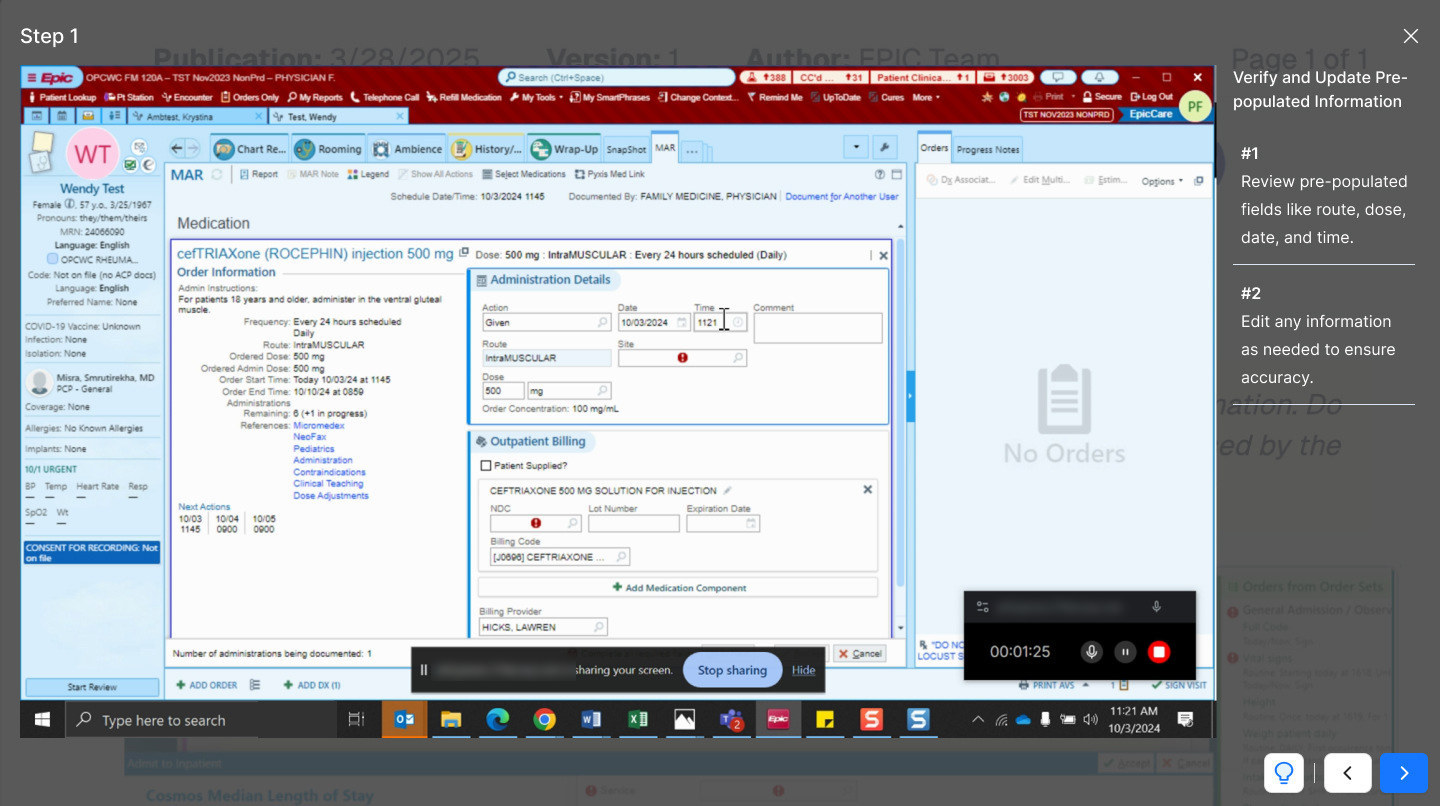Click the Log Out button
This screenshot has height=806, width=1440.
1150,97
